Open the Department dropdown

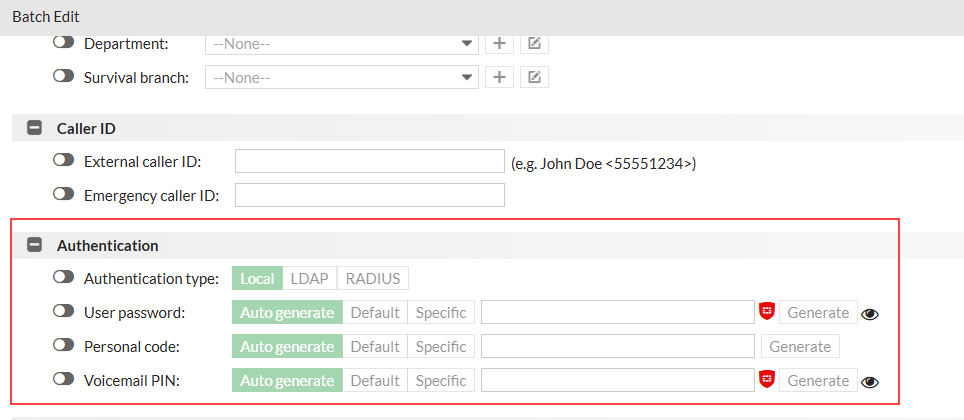(341, 44)
